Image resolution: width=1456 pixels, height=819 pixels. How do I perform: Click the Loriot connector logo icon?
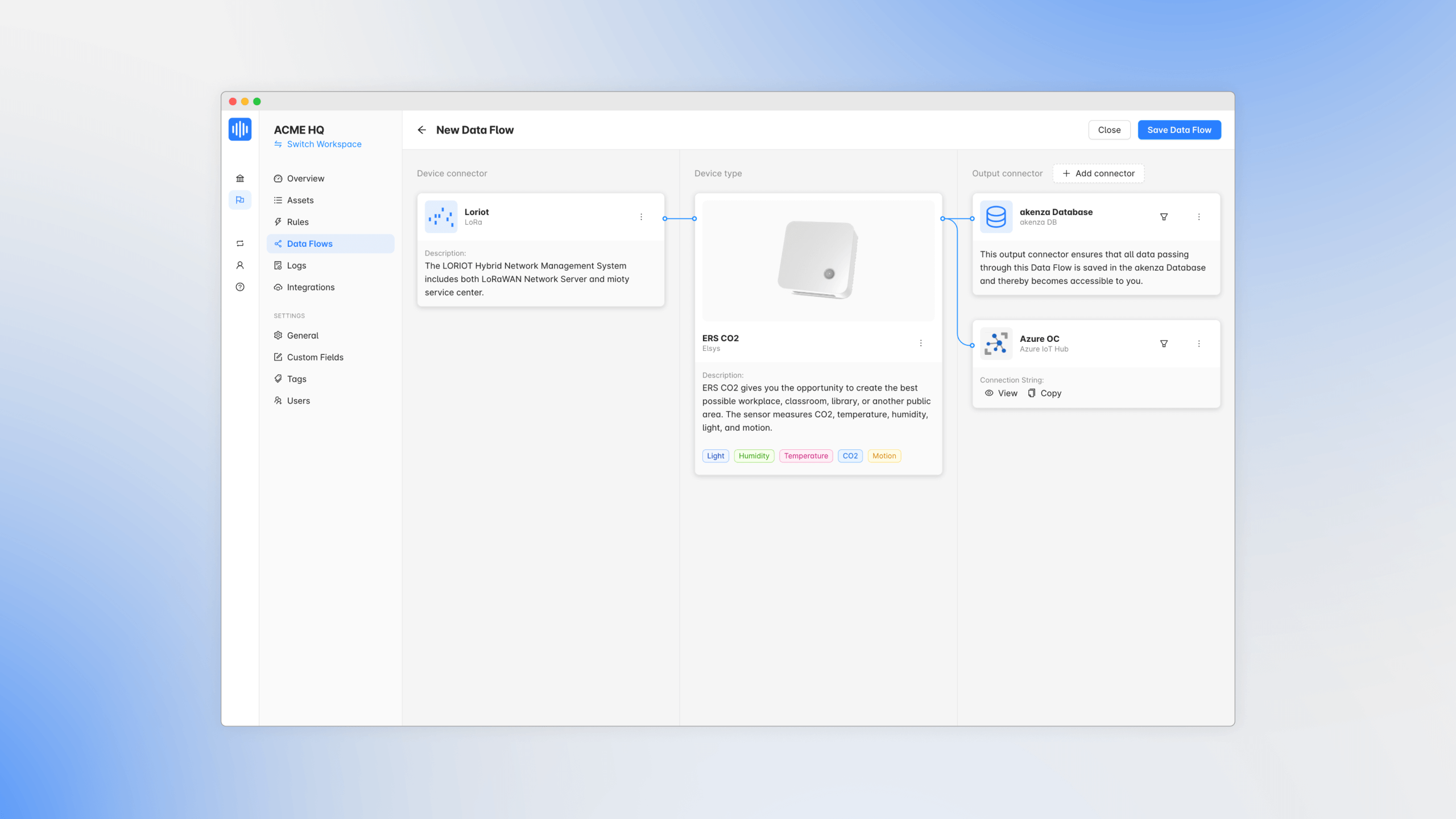coord(441,217)
